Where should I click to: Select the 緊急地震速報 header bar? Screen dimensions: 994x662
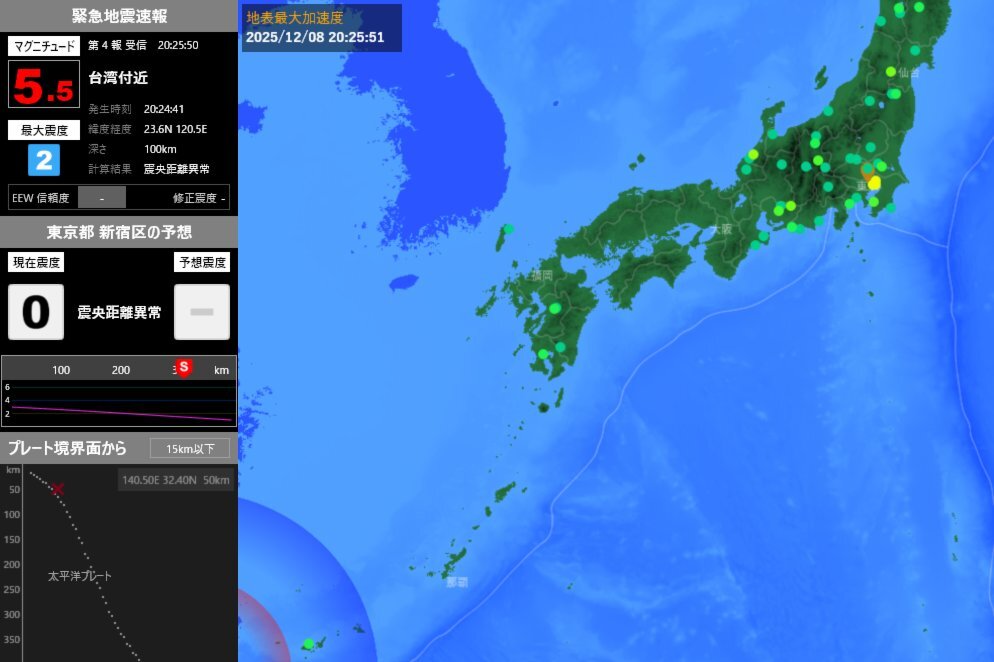[119, 15]
